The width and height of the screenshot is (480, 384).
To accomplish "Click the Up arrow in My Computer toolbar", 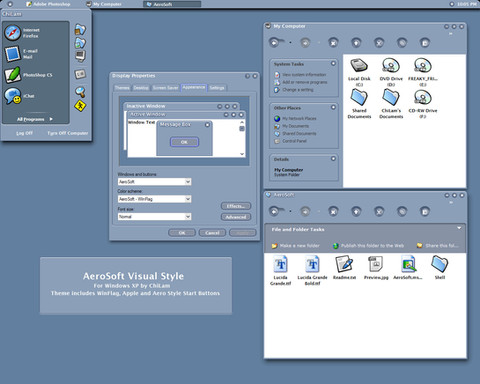I will 356,43.
